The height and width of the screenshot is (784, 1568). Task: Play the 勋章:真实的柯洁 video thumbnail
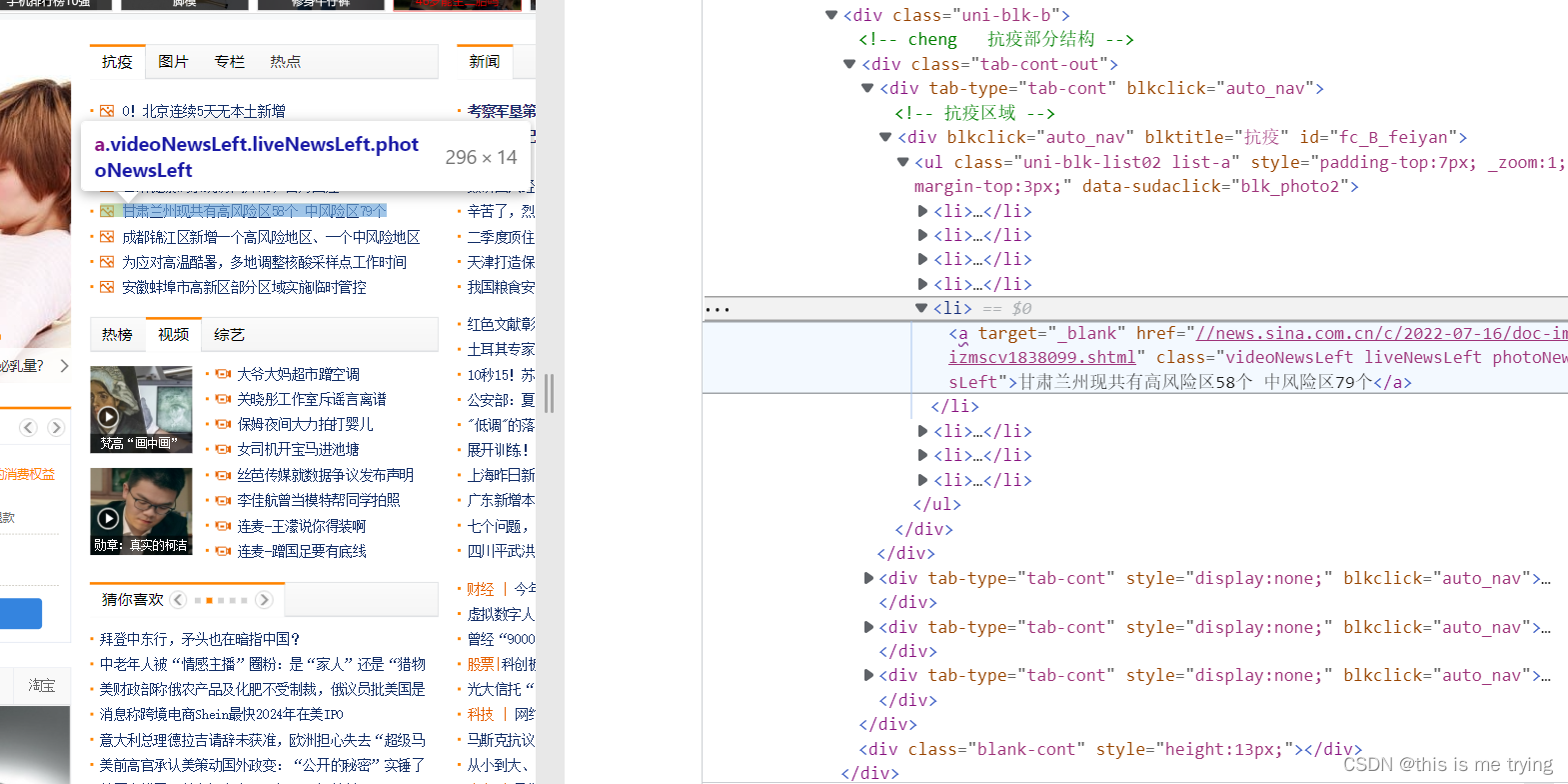tap(141, 511)
